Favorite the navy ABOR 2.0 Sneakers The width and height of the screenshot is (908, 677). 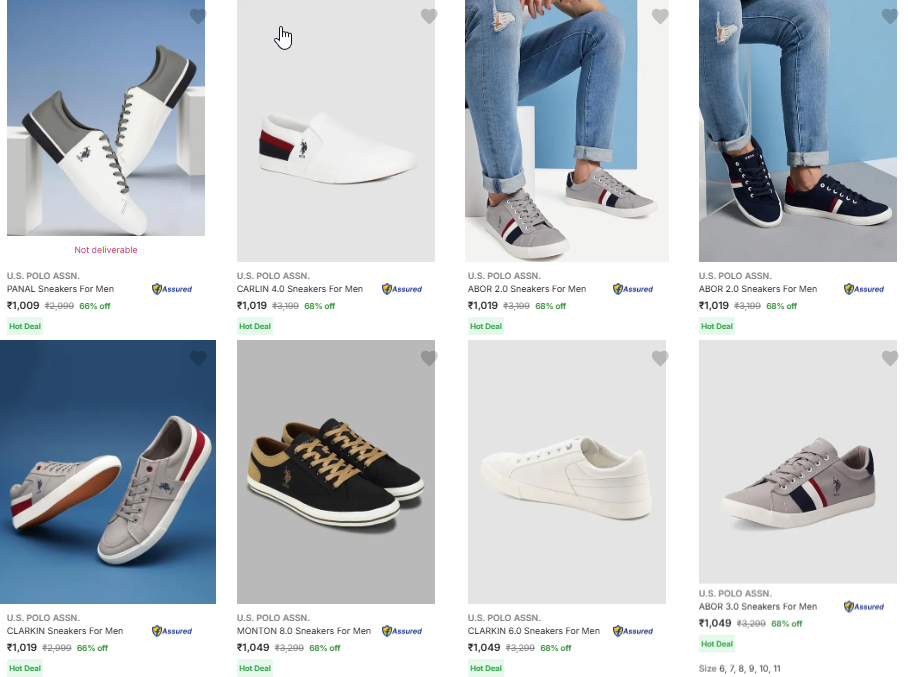[x=890, y=16]
